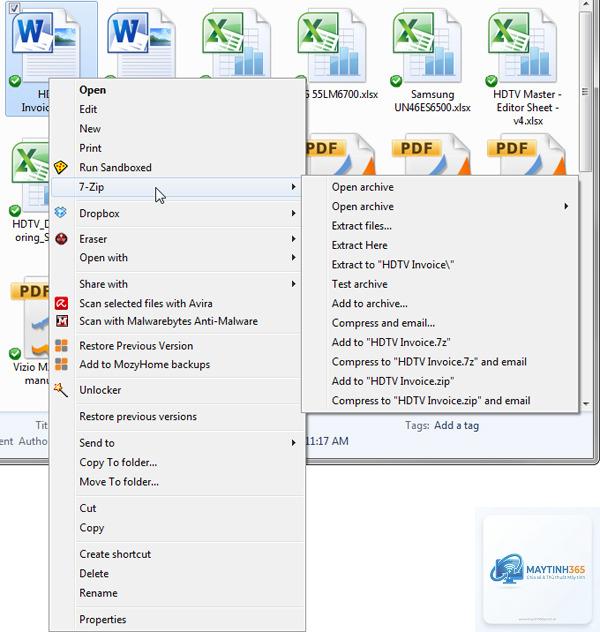Screen dimensions: 600x632
Task: Choose Copy To folder... entry
Action: 176,462
